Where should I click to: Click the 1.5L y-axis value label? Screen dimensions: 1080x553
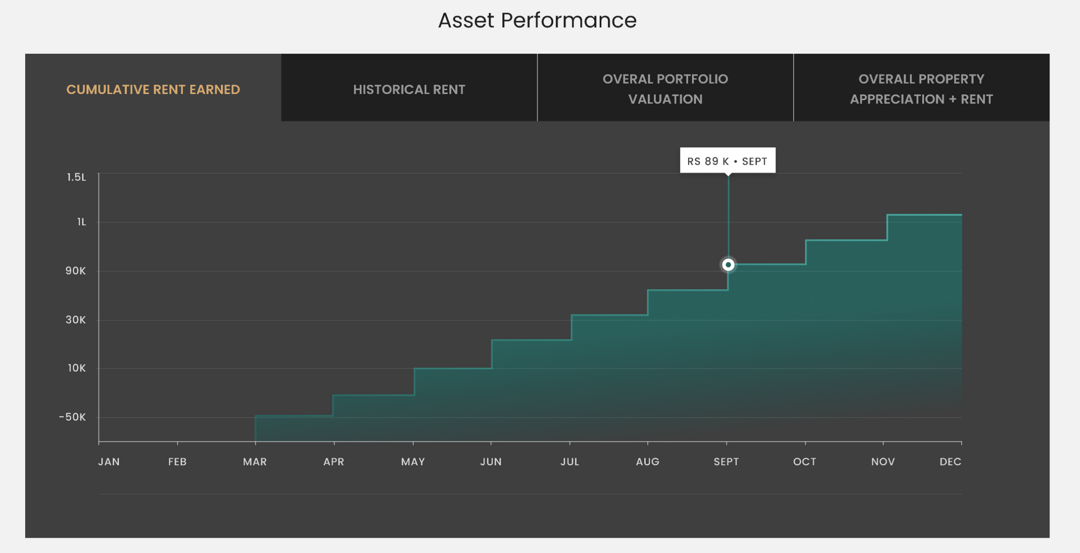click(77, 177)
